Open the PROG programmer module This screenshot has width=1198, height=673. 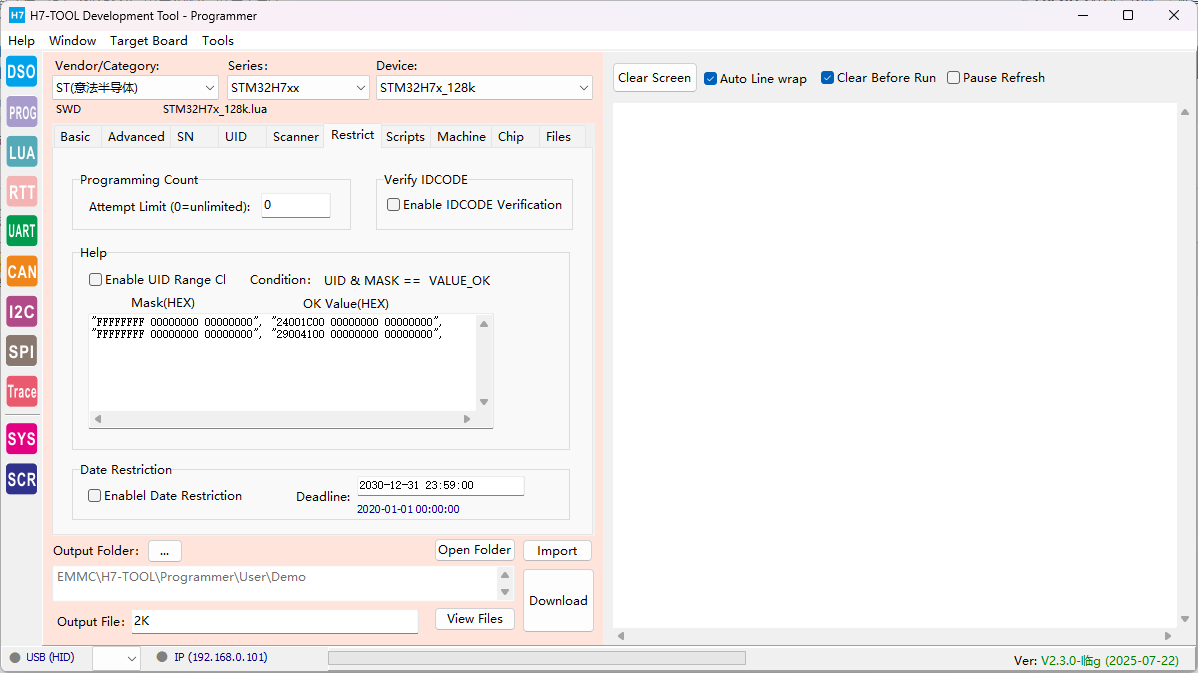[x=21, y=112]
